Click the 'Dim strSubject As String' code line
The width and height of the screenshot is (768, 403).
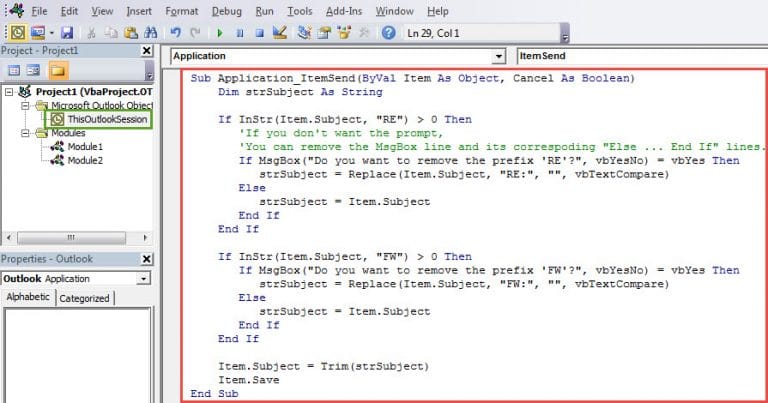coord(300,92)
